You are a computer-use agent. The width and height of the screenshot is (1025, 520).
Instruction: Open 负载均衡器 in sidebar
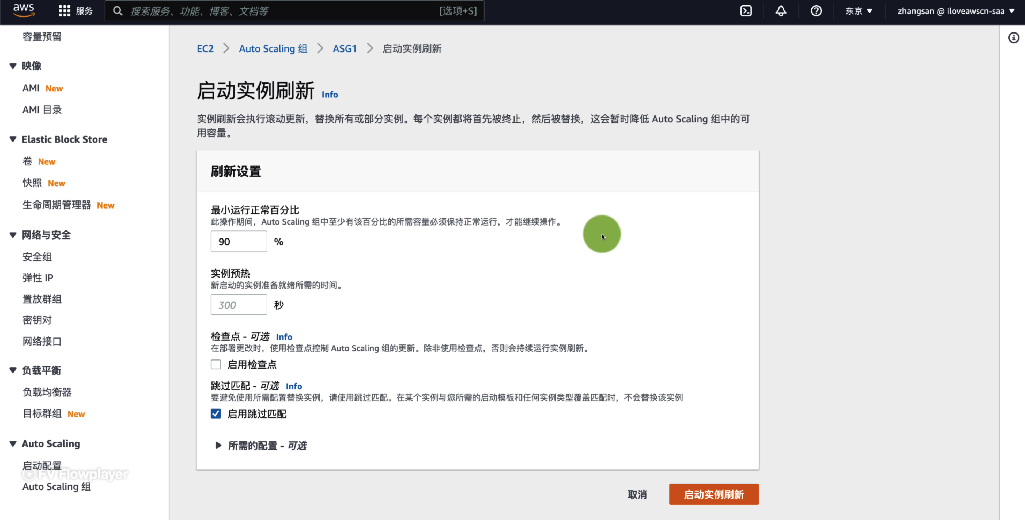[47, 392]
